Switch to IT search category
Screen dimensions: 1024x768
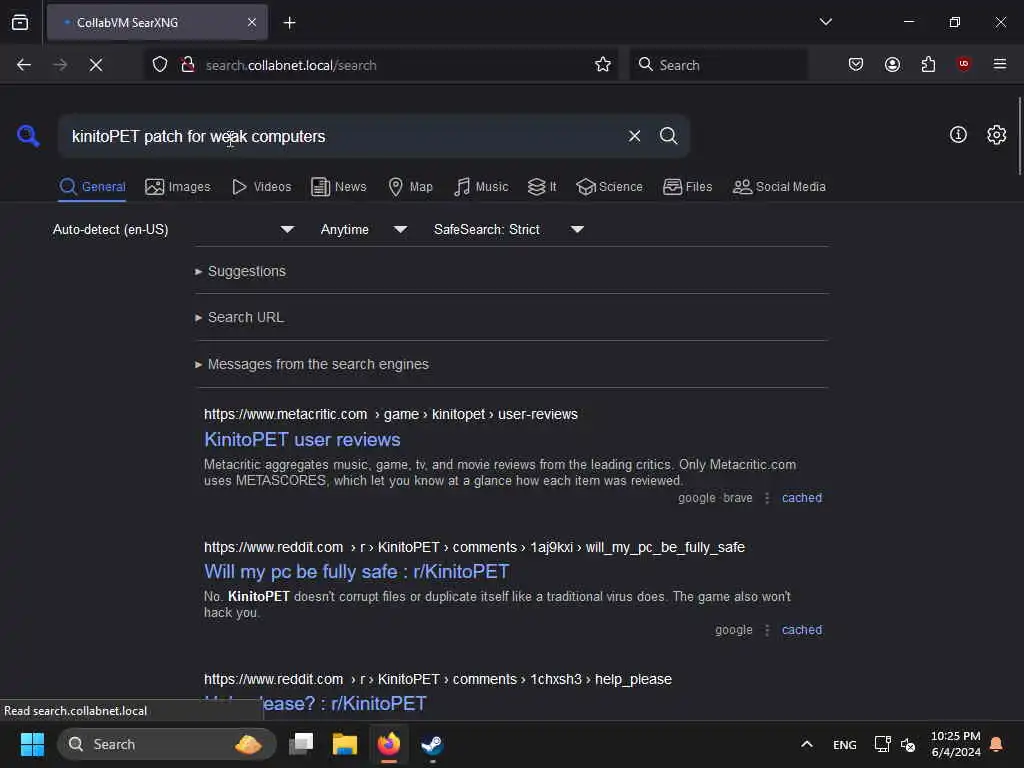tap(542, 187)
